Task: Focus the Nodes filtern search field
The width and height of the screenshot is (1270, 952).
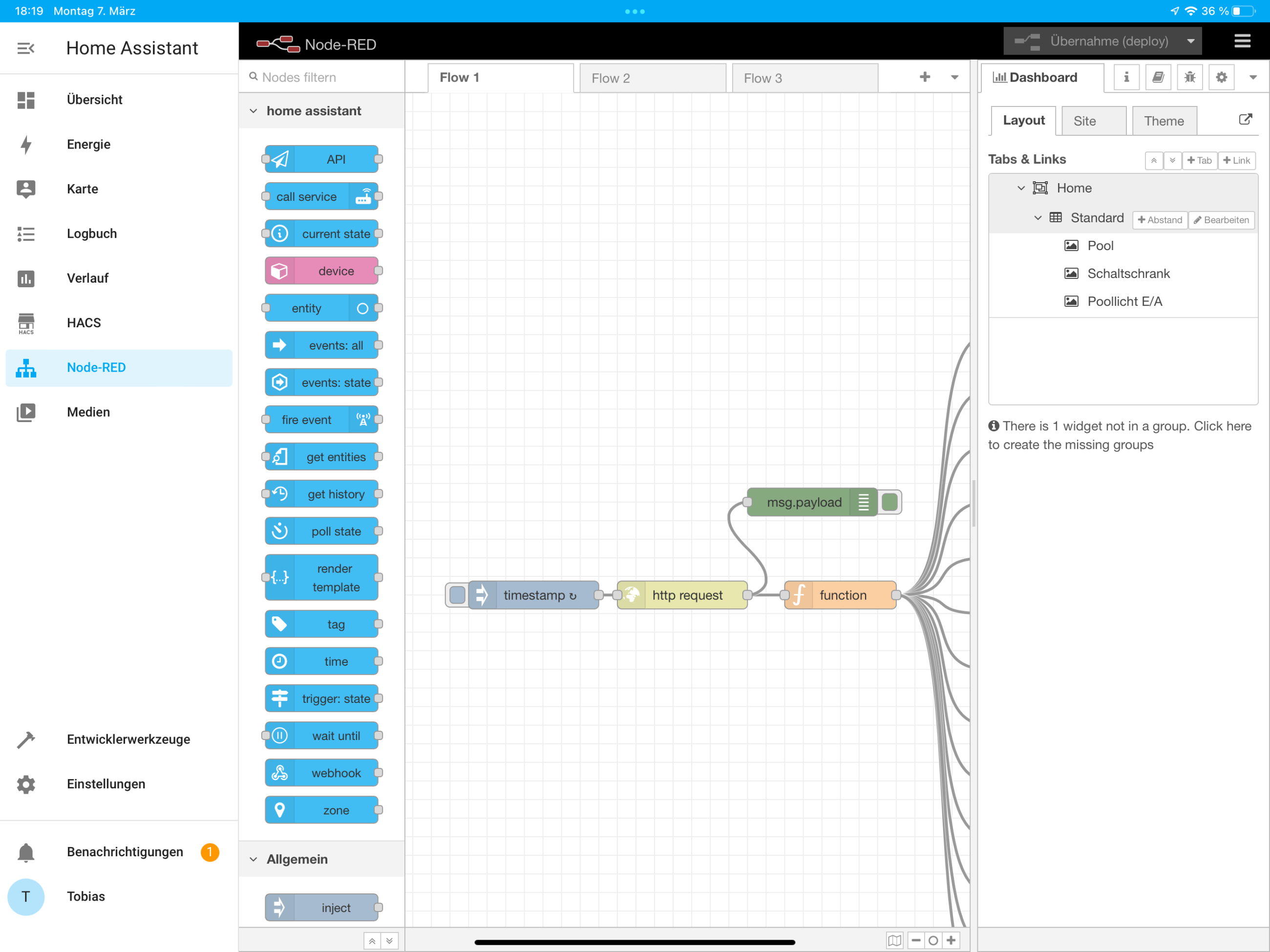Action: 321,77
